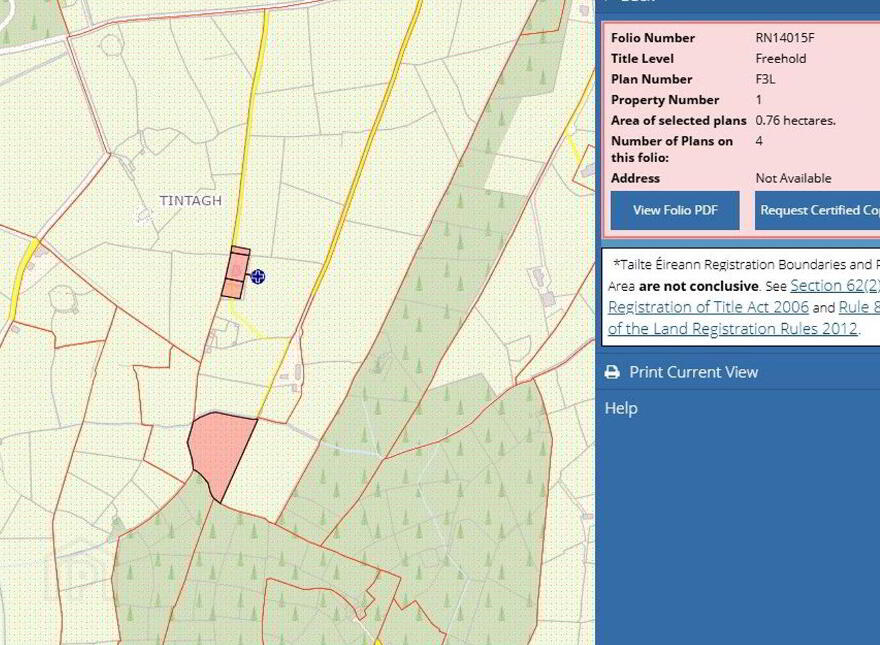Click the Property Number label
The image size is (880, 645).
[665, 100]
